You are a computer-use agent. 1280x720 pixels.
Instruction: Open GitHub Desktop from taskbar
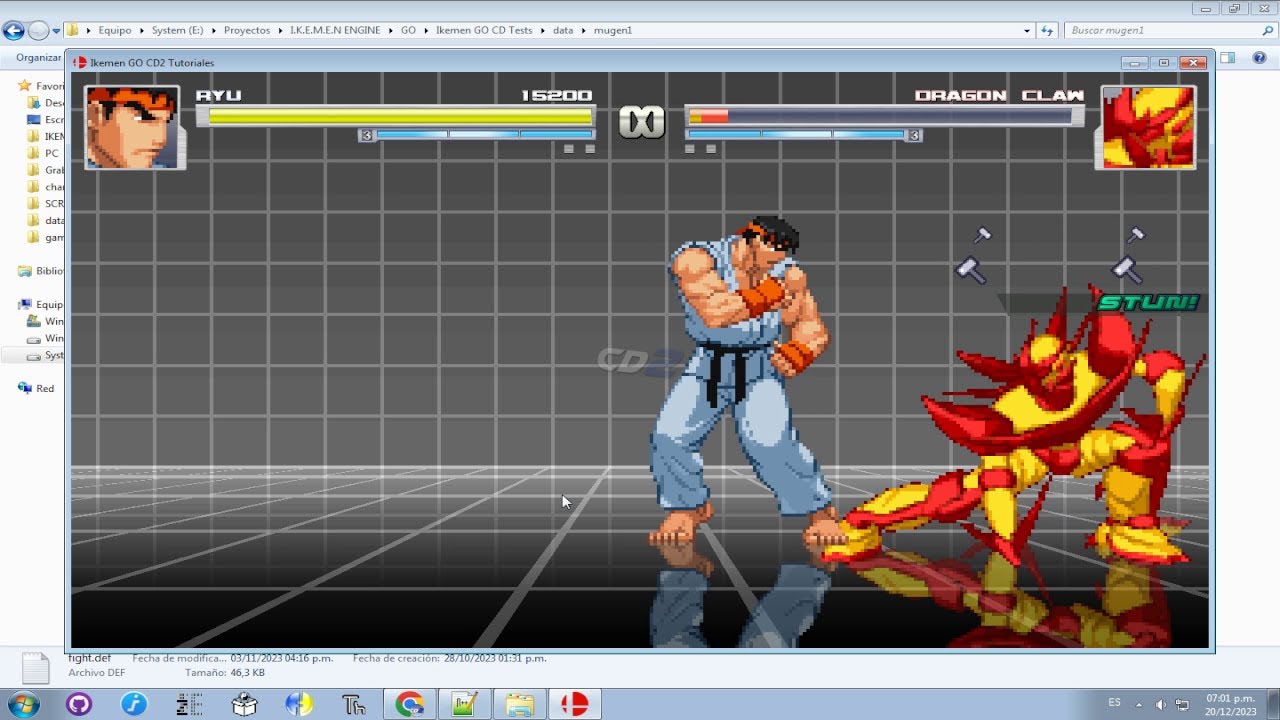coord(78,704)
